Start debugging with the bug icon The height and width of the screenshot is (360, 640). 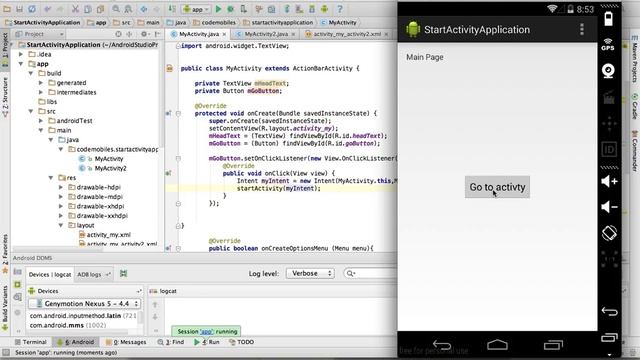pos(231,9)
